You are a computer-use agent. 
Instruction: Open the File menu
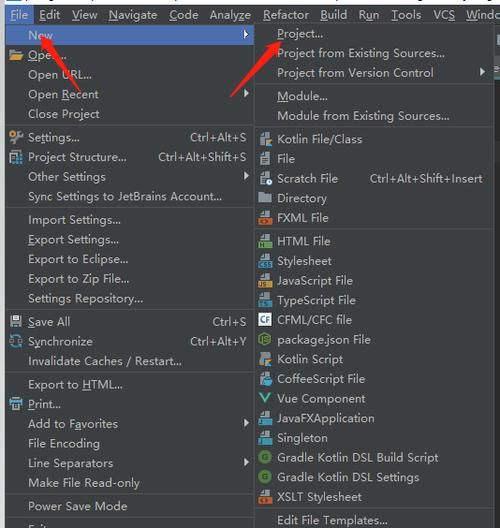coord(19,15)
